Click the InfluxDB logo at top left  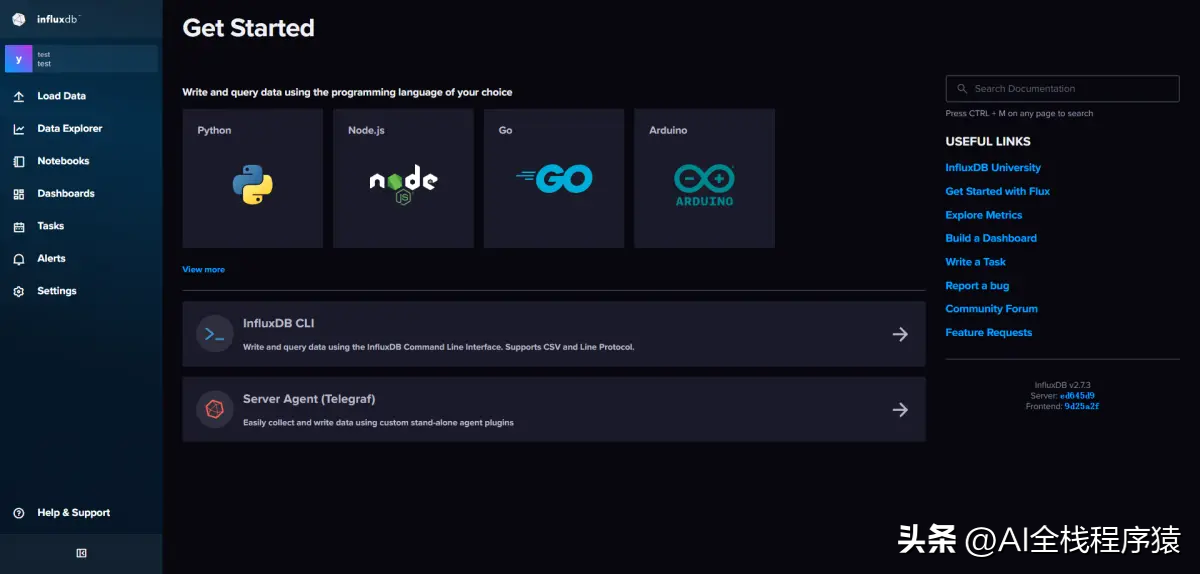point(19,19)
